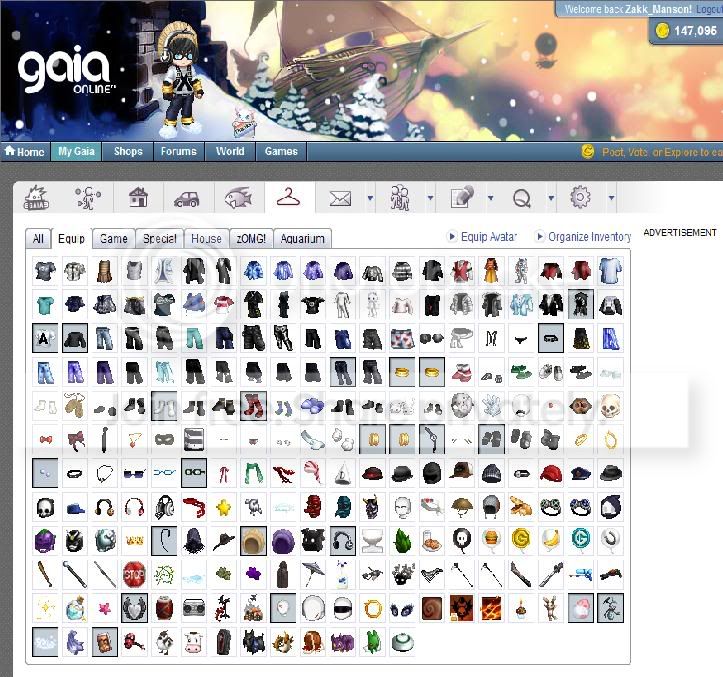The image size is (723, 677).
Task: Switch to the Special inventory tab
Action: (160, 239)
